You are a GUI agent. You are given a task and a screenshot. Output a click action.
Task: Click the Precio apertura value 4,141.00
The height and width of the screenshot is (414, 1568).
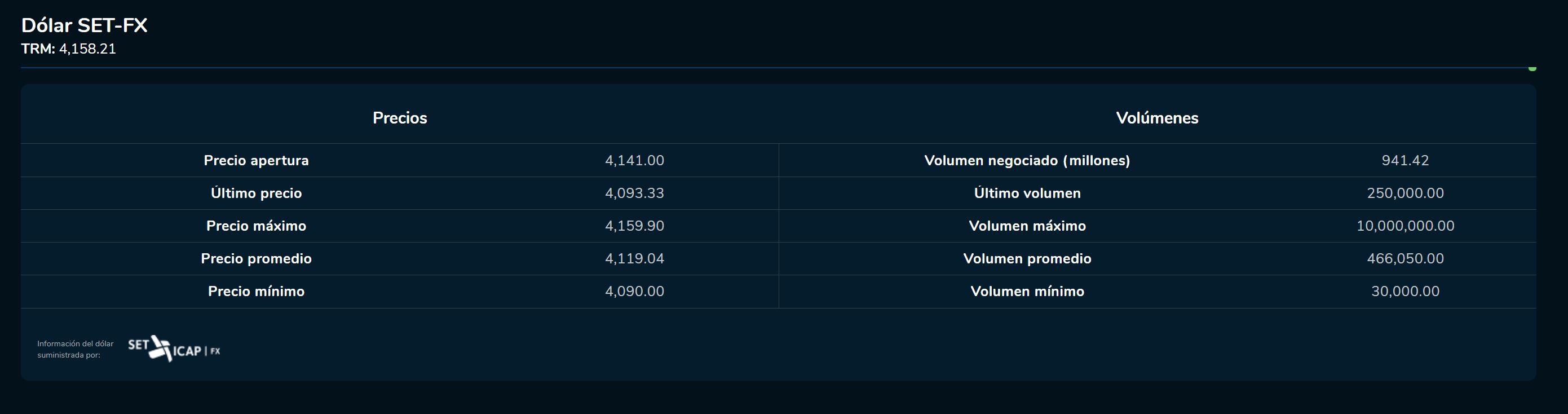point(634,160)
